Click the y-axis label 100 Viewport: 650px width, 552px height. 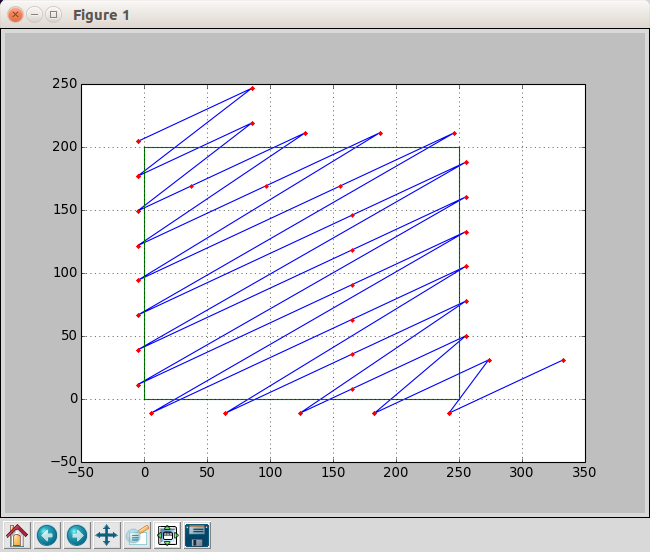point(65,273)
